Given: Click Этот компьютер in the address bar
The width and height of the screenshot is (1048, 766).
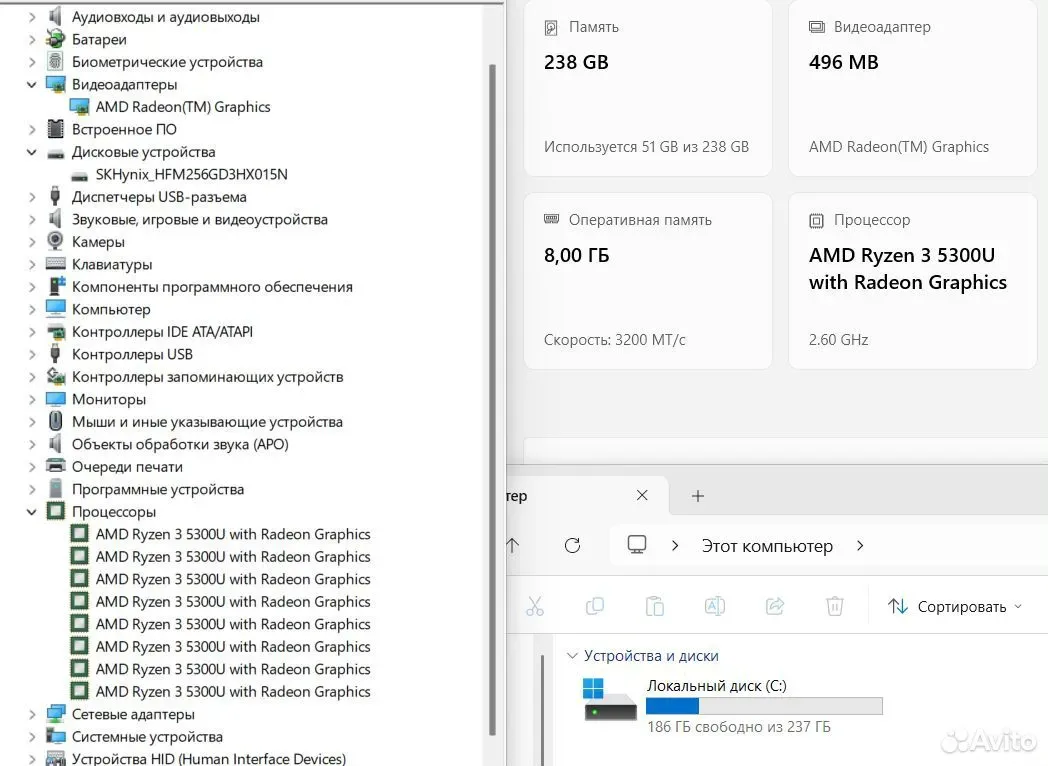Looking at the screenshot, I should [767, 546].
